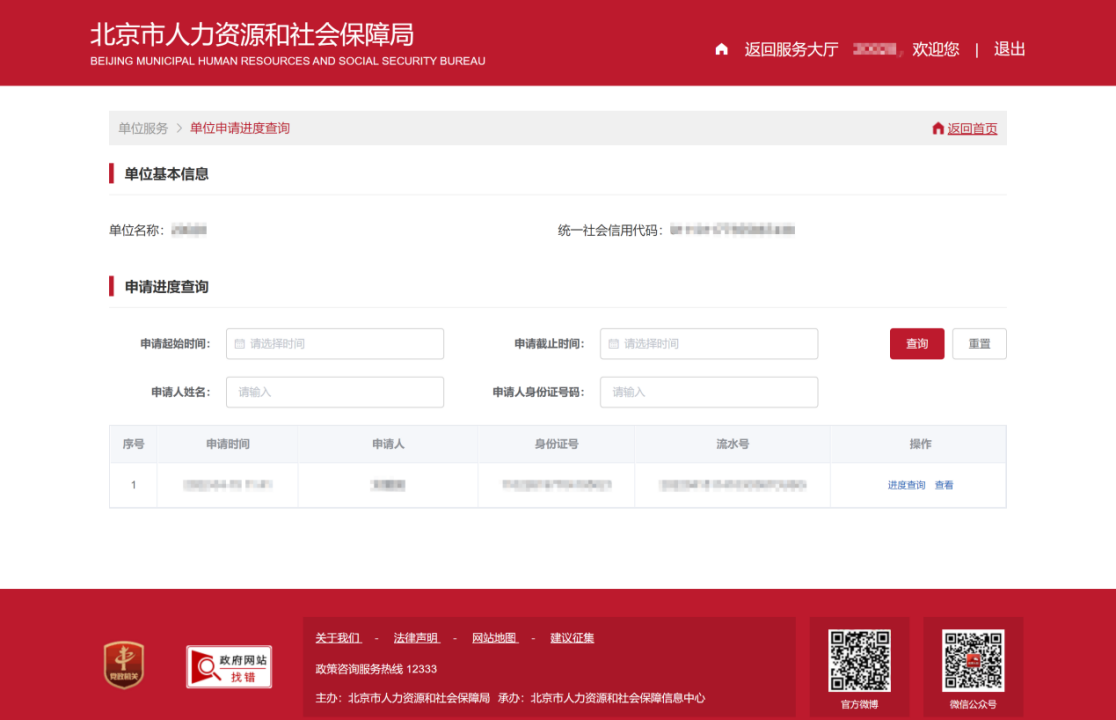
Task: Focus the 申请人姓名 input field
Action: (335, 392)
